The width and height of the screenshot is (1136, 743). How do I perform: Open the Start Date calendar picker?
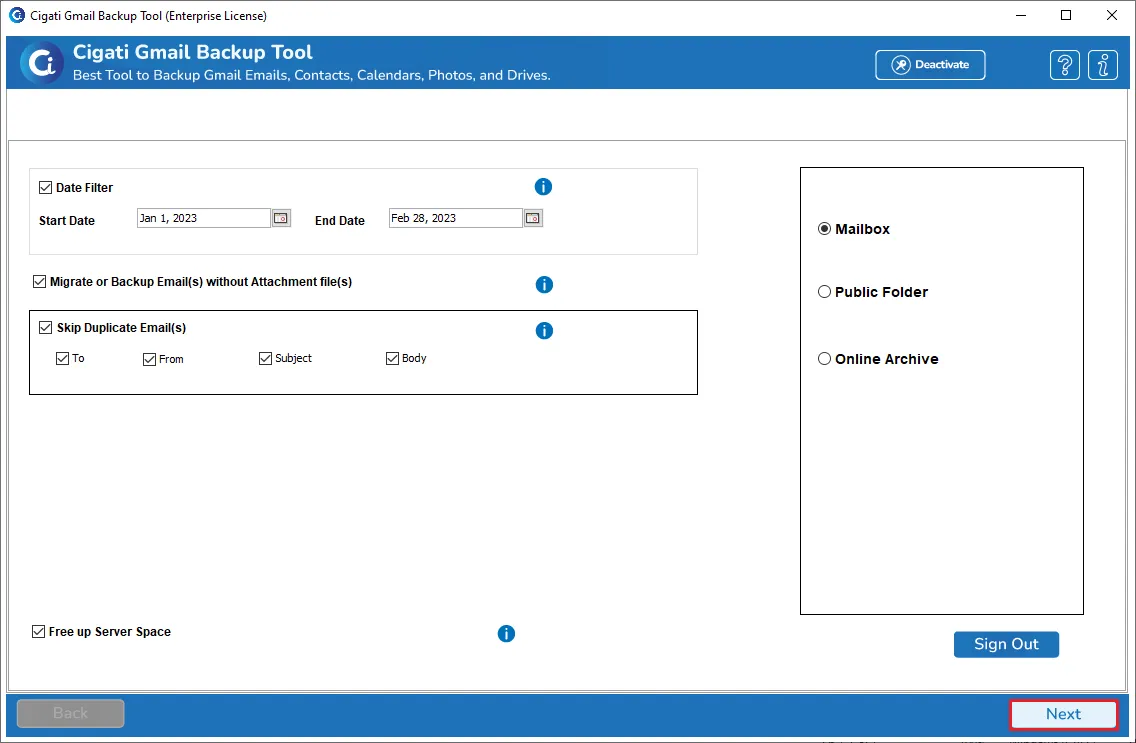tap(281, 218)
